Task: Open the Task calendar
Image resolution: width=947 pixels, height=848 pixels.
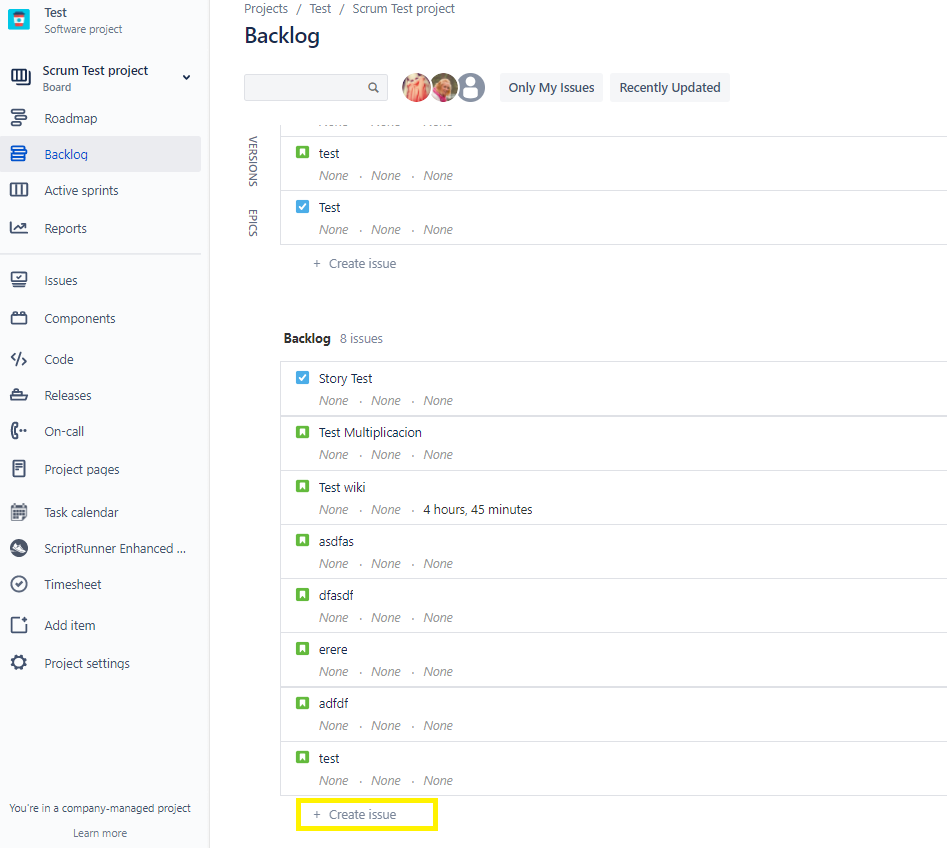Action: click(x=18, y=512)
